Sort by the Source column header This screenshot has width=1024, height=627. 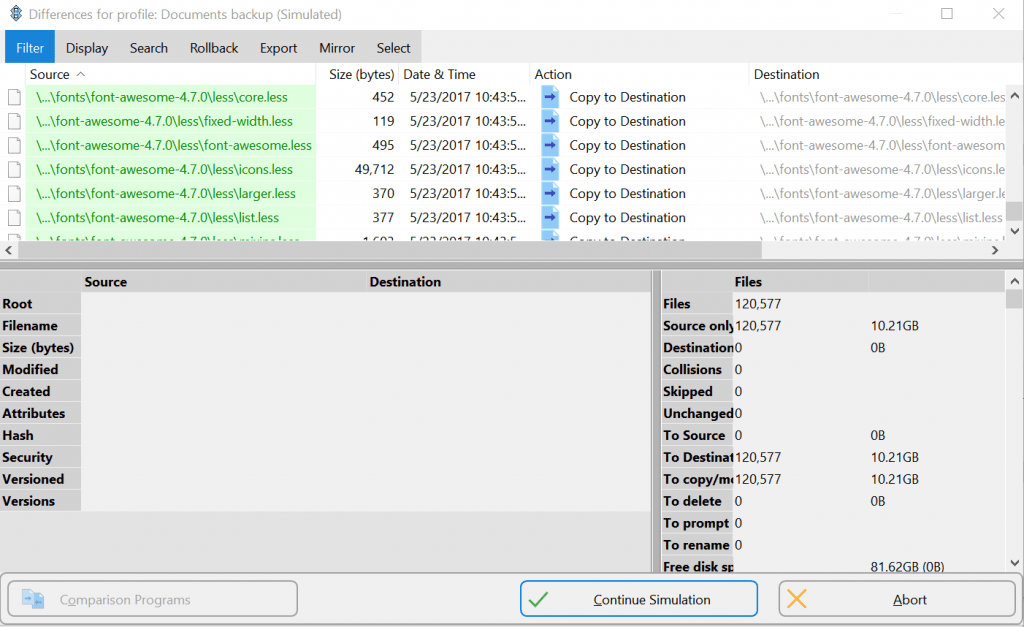pyautogui.click(x=171, y=74)
